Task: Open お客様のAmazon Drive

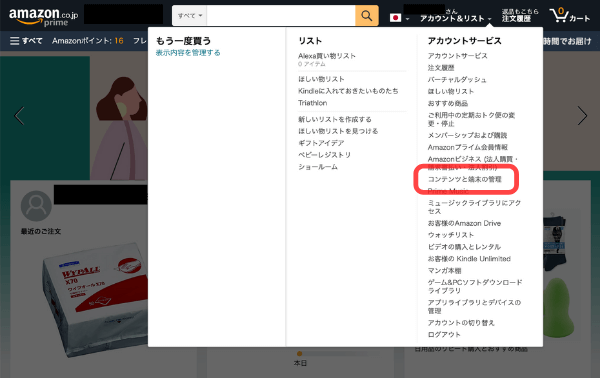Action: (x=464, y=223)
